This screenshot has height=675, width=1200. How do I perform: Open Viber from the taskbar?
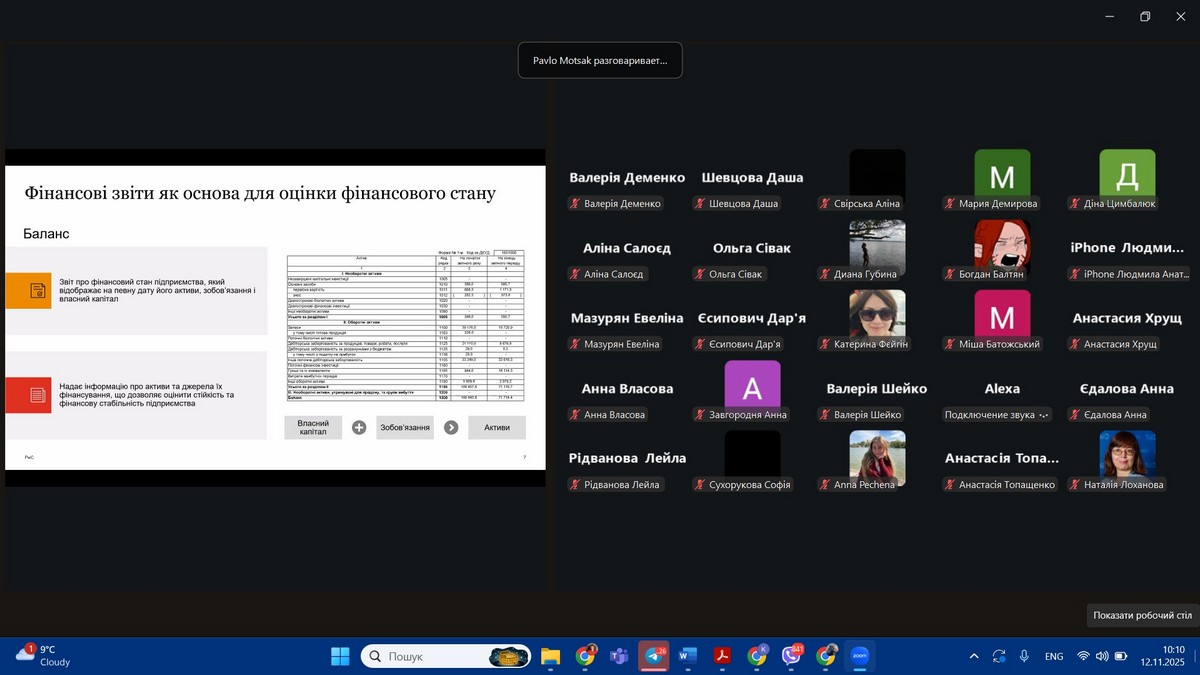(x=791, y=656)
